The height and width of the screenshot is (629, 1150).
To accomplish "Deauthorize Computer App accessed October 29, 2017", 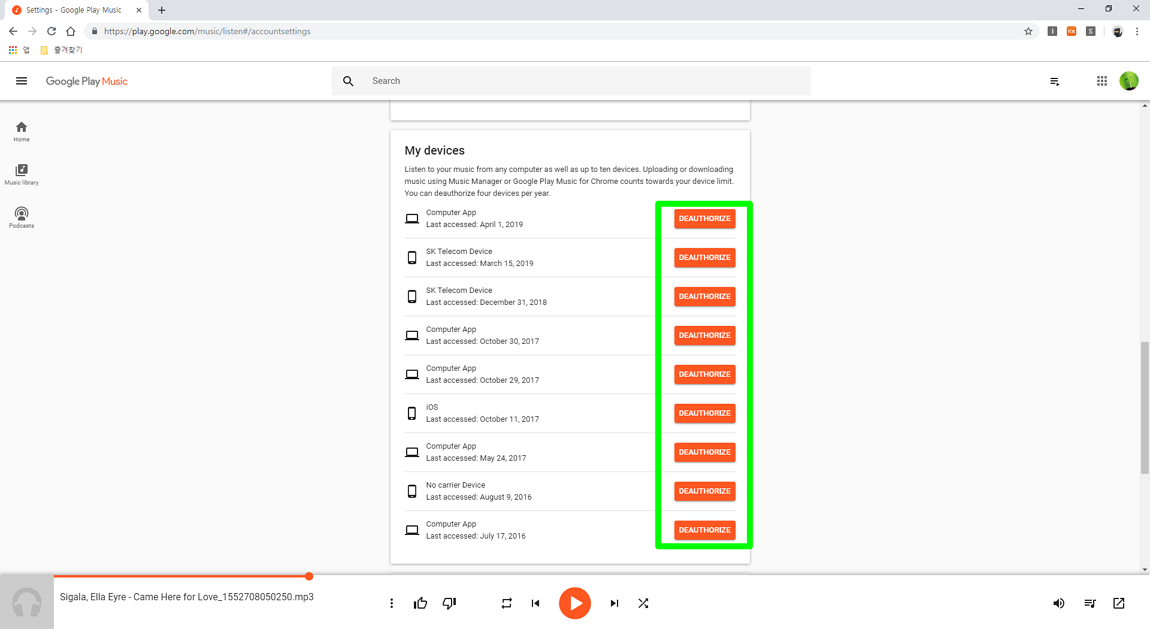I will pos(704,374).
